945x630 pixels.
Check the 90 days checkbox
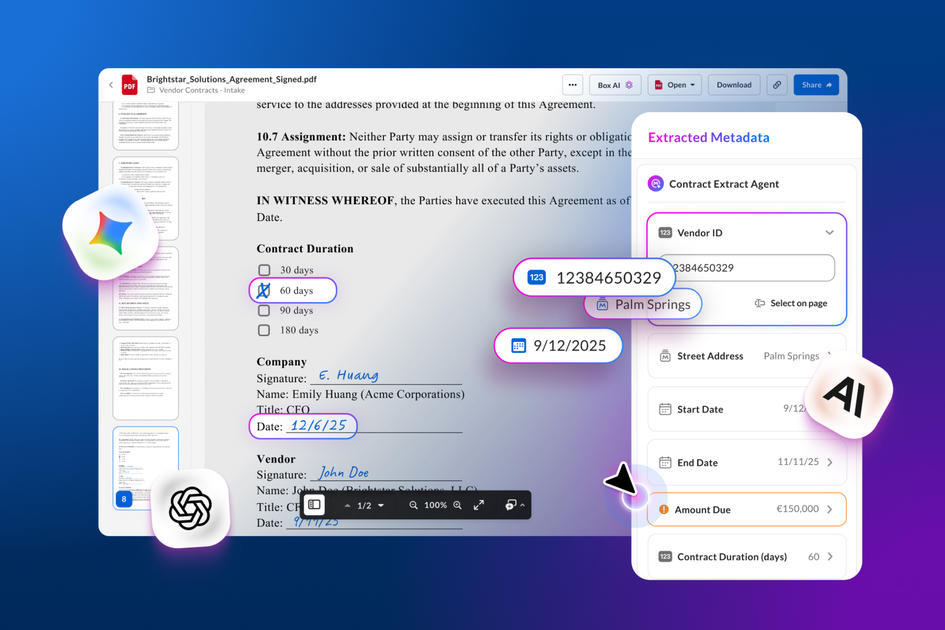click(x=264, y=310)
